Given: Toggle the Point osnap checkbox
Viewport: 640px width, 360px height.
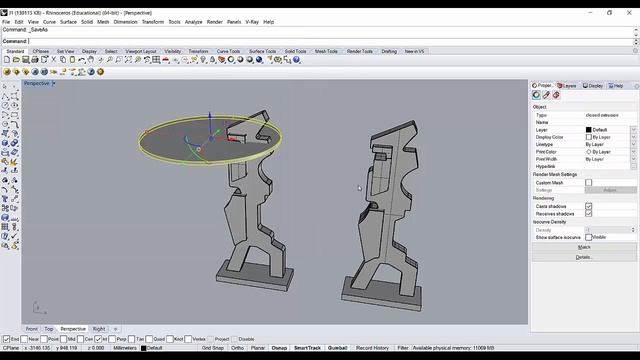Looking at the screenshot, I should coord(44,339).
